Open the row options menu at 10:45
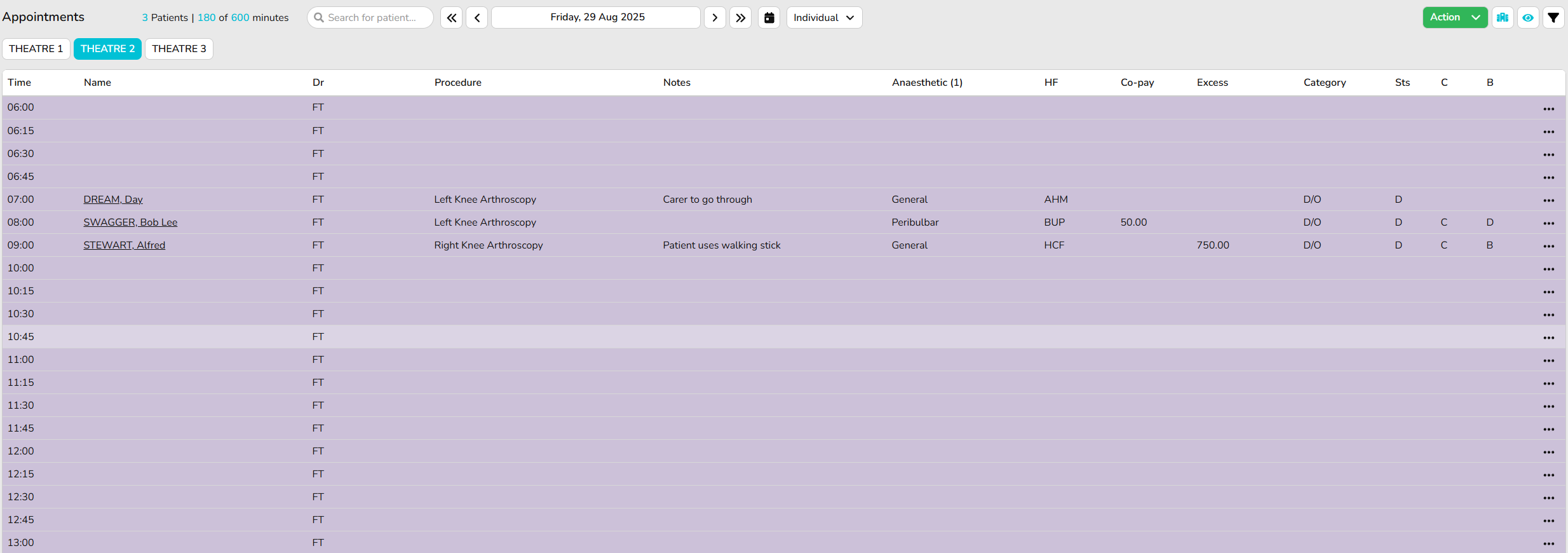1568x553 pixels. [x=1548, y=338]
